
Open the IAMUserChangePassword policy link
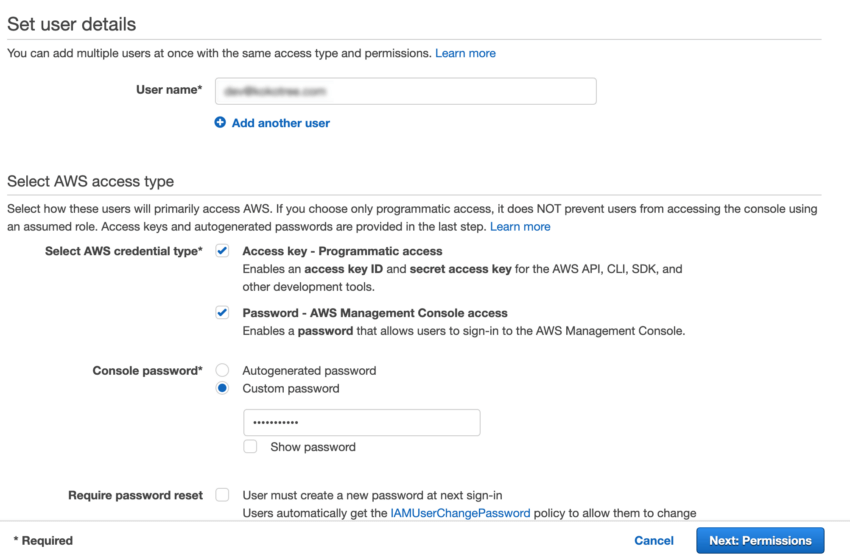(460, 513)
